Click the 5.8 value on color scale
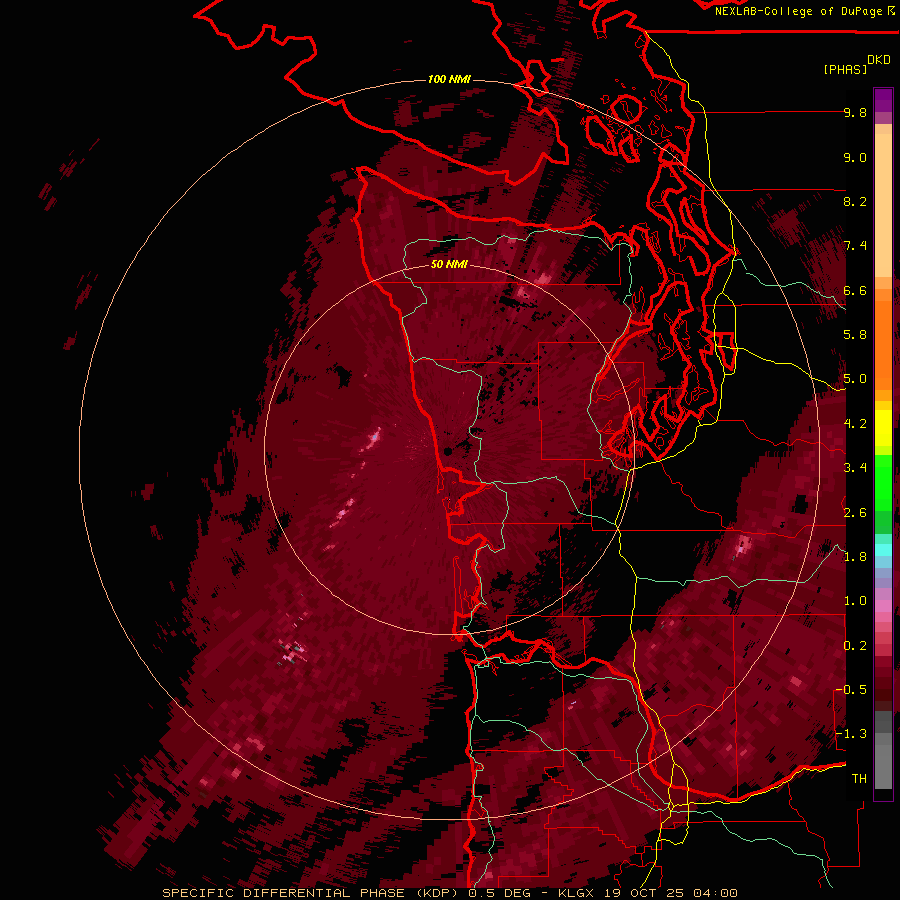 (x=855, y=335)
